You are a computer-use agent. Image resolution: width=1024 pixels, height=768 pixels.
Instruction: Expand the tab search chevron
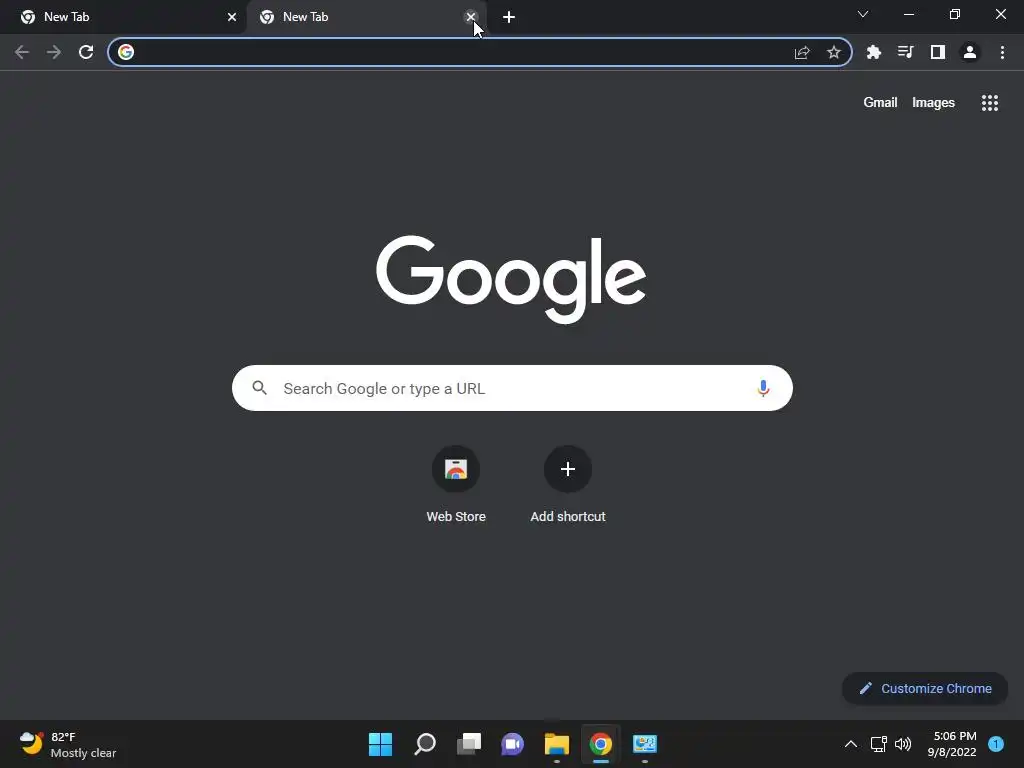[x=863, y=14]
